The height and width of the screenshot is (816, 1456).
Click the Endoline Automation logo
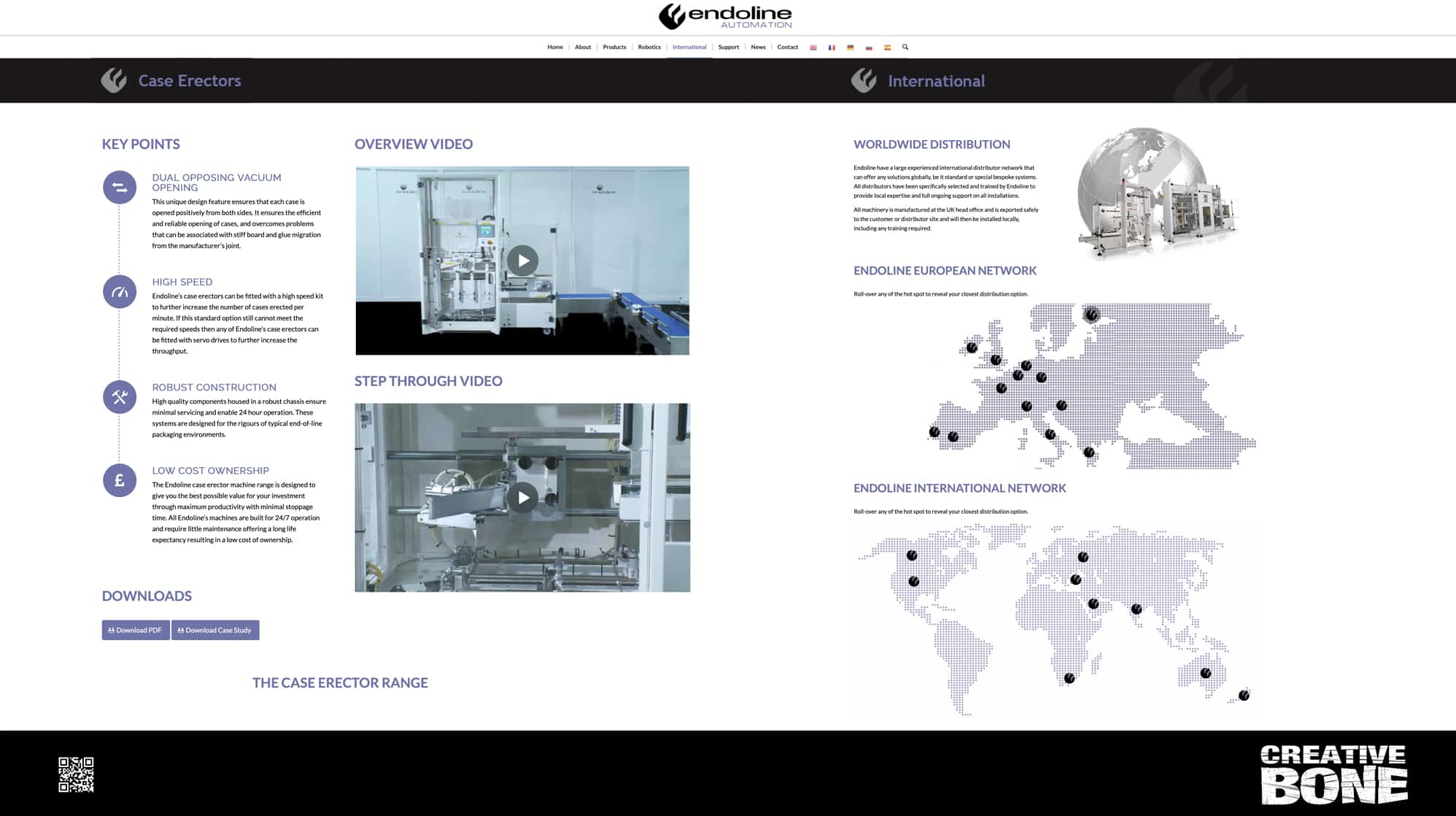(725, 16)
